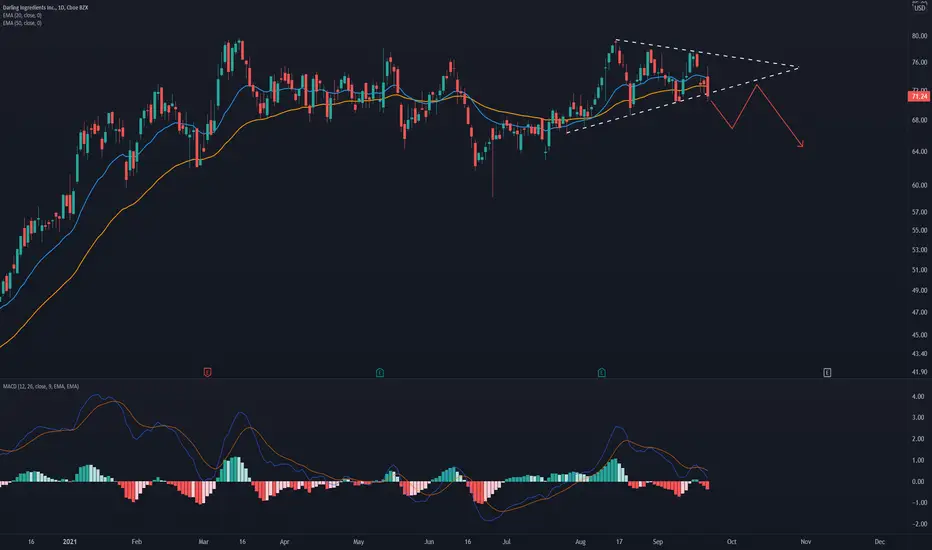Click the 47.00 price axis label
Viewport: 932px width, 550px height.
click(x=920, y=312)
